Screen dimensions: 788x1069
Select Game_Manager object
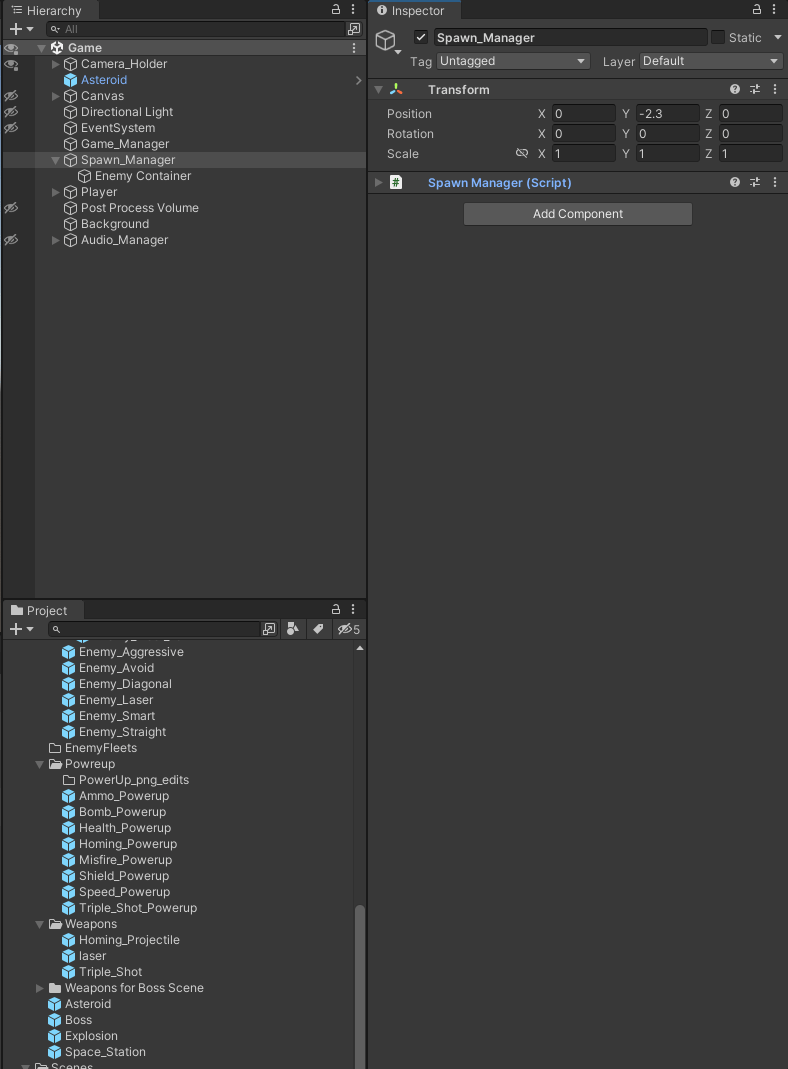click(125, 144)
